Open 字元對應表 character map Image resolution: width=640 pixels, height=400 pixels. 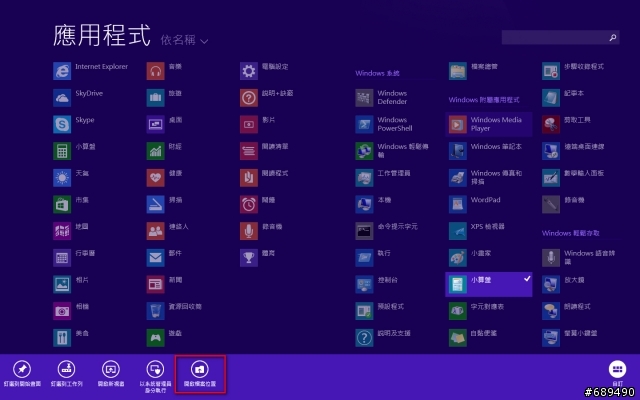476,311
